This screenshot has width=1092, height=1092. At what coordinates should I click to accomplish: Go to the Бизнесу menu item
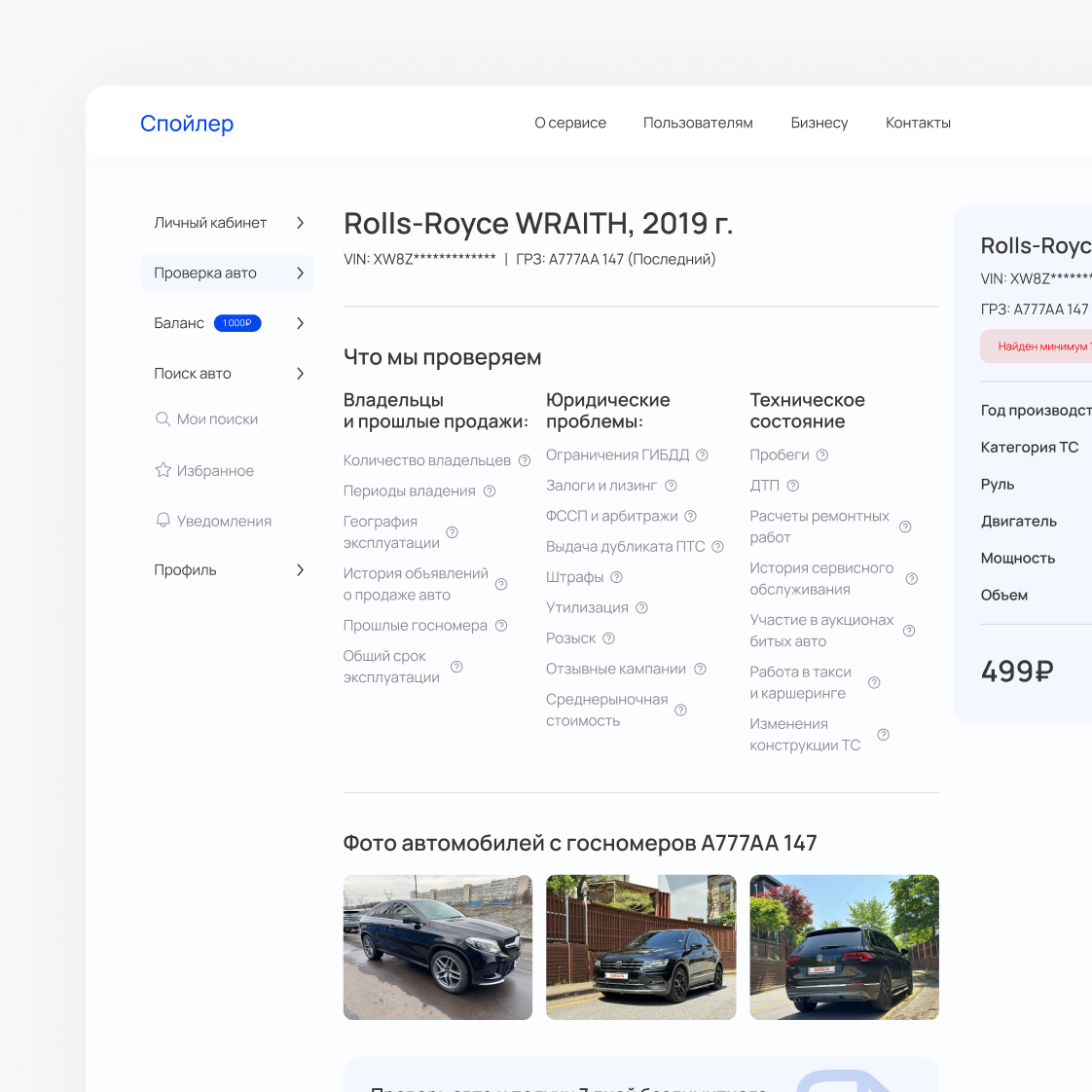tap(819, 123)
